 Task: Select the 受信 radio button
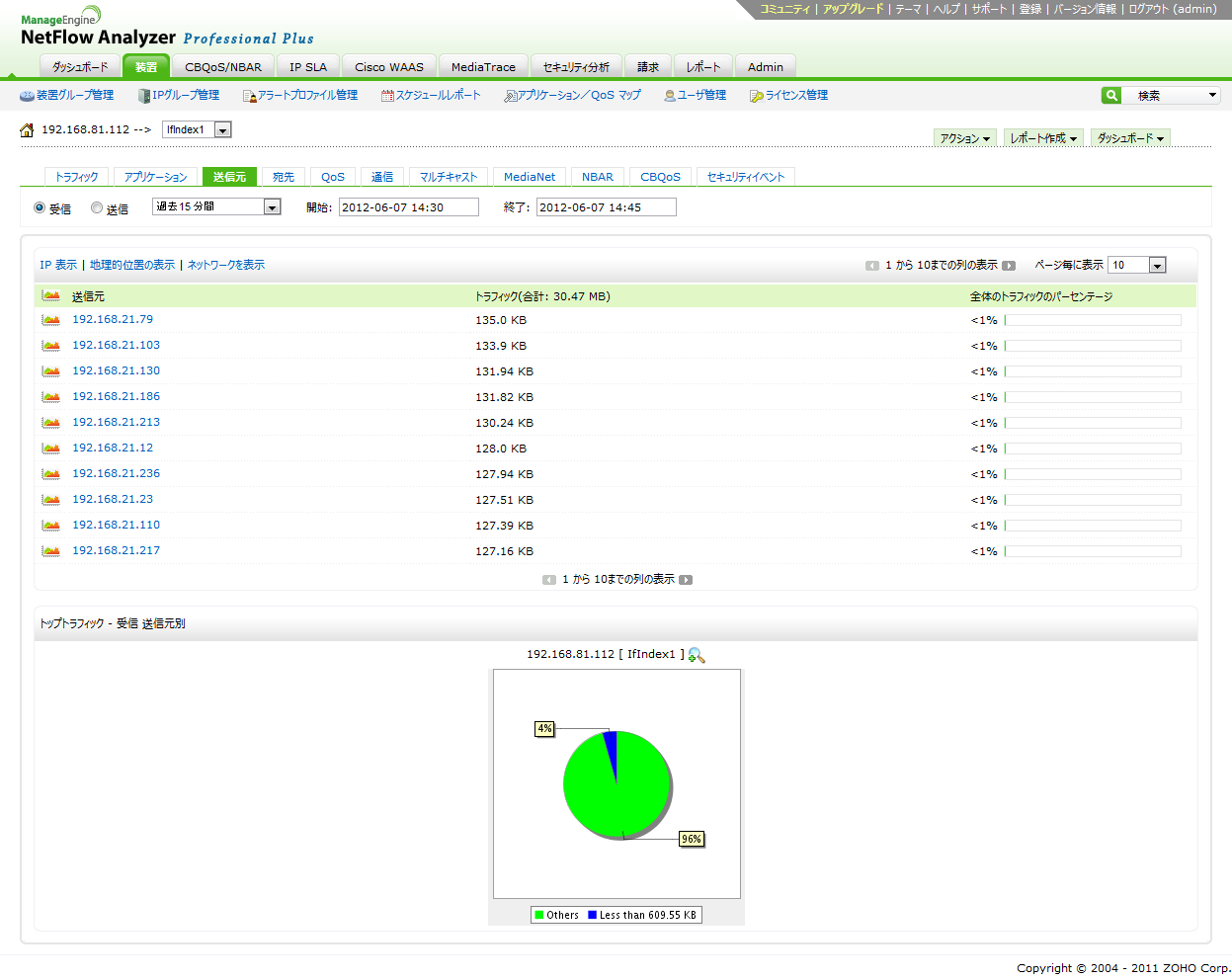40,207
